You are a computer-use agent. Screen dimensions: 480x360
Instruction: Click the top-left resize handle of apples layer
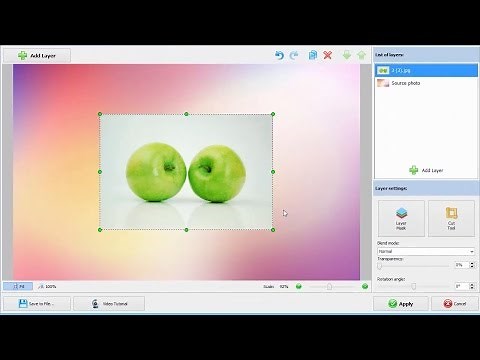100,114
